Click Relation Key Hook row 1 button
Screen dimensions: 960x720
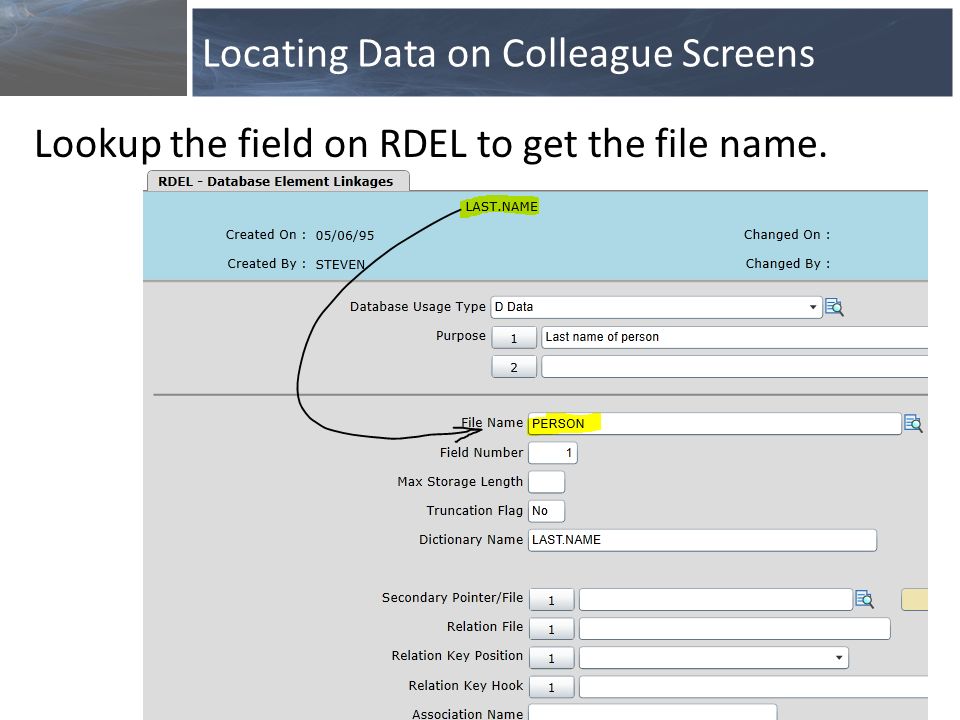coord(552,687)
